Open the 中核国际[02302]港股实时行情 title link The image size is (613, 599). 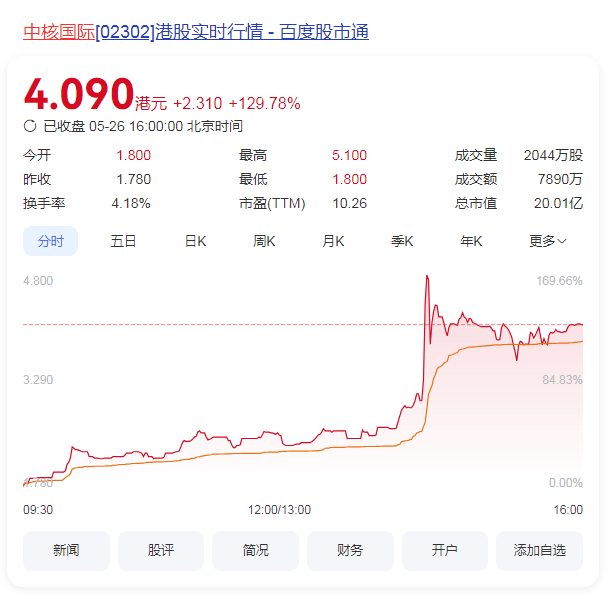196,32
